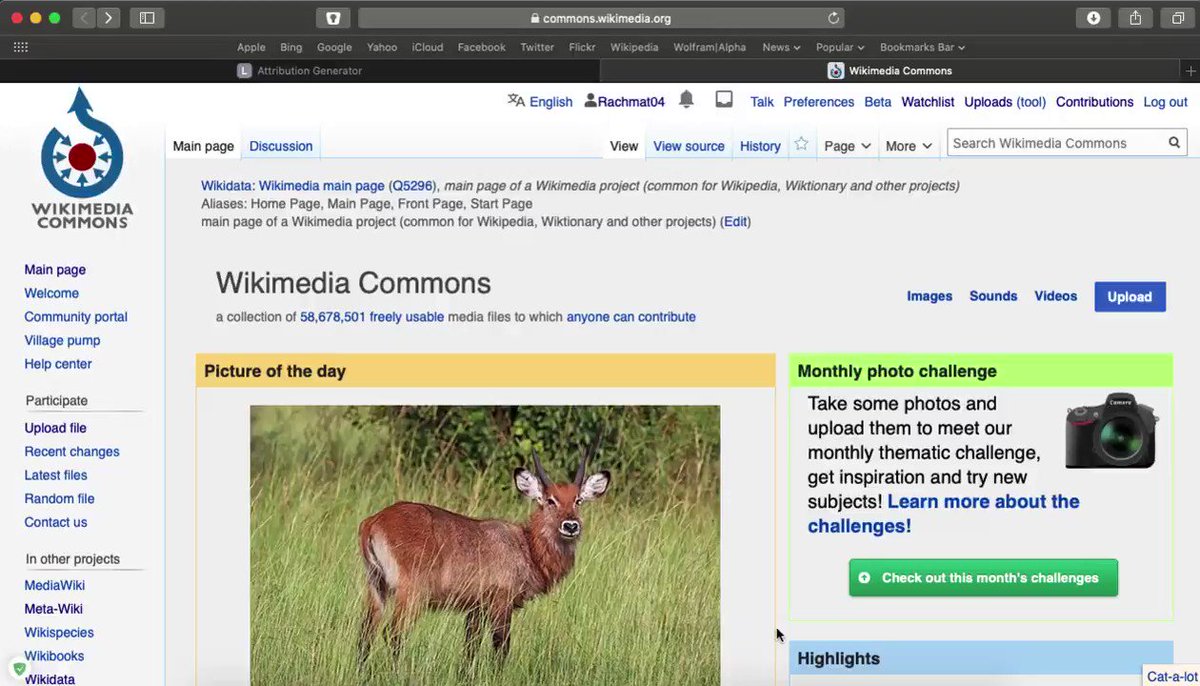The image size is (1200, 686).
Task: Open the Watchlist link
Action: coord(928,102)
